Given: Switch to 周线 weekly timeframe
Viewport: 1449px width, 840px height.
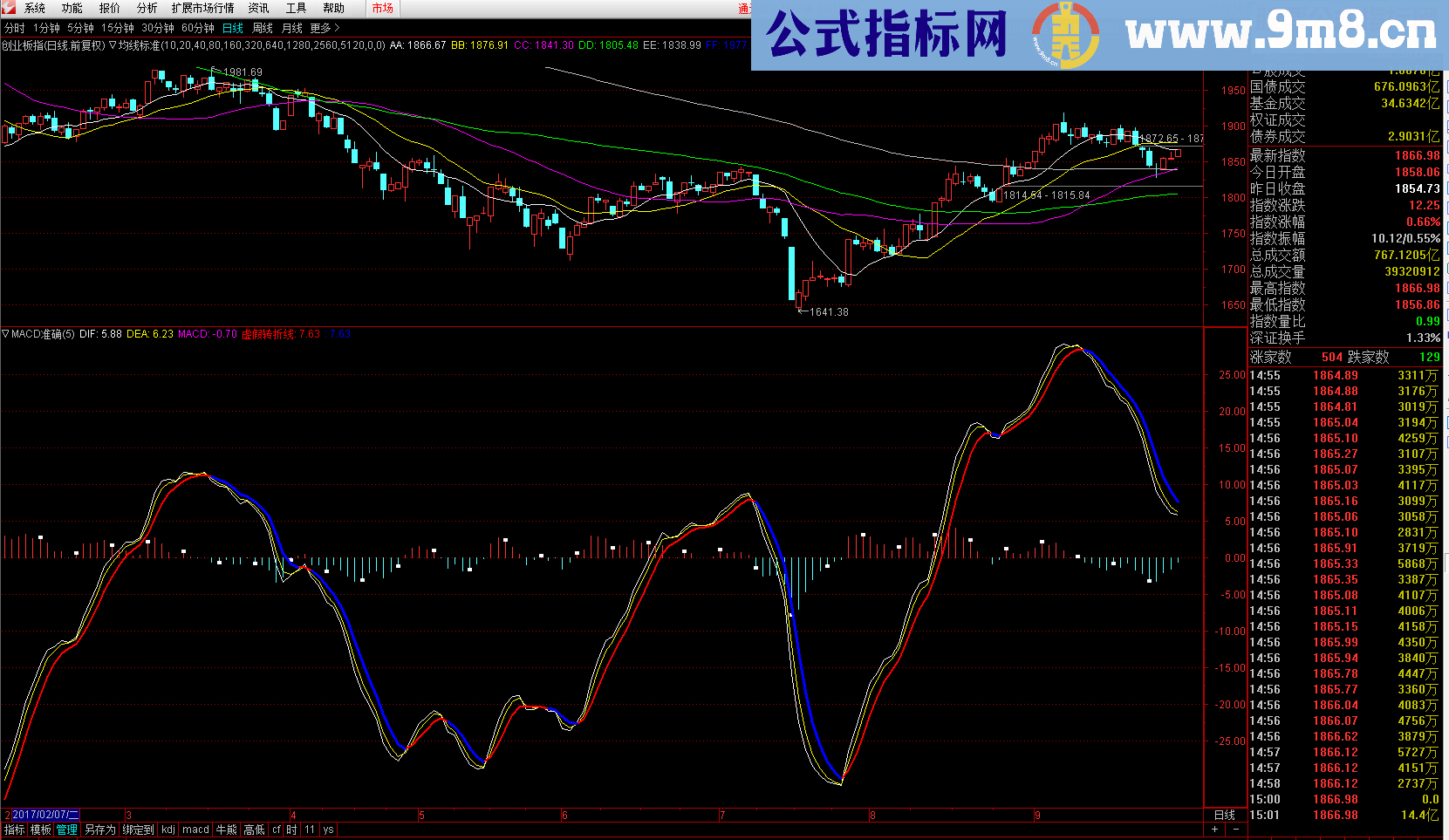Looking at the screenshot, I should coord(263,28).
